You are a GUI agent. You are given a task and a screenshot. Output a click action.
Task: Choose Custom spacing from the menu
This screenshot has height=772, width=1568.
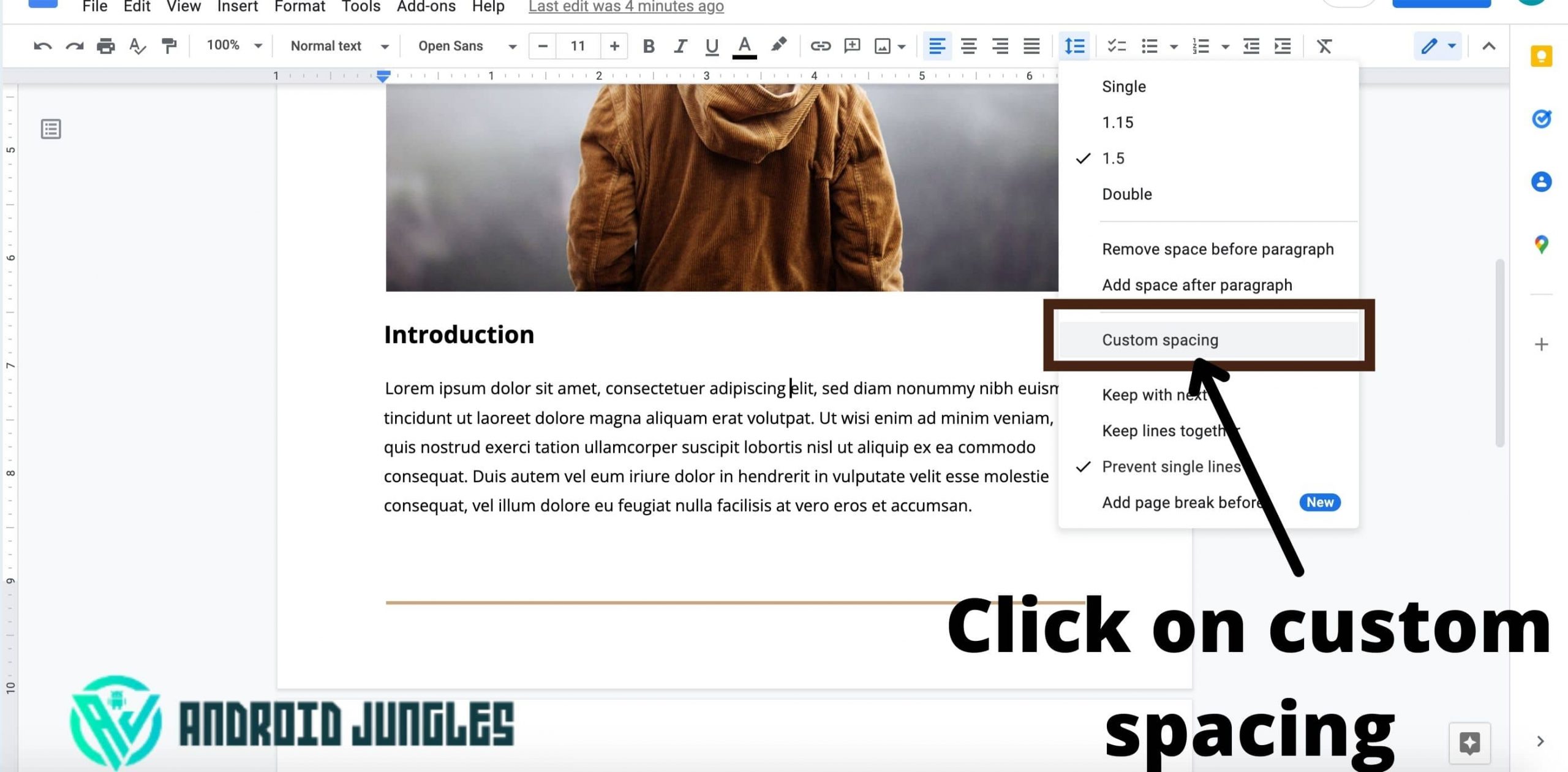[x=1208, y=340]
